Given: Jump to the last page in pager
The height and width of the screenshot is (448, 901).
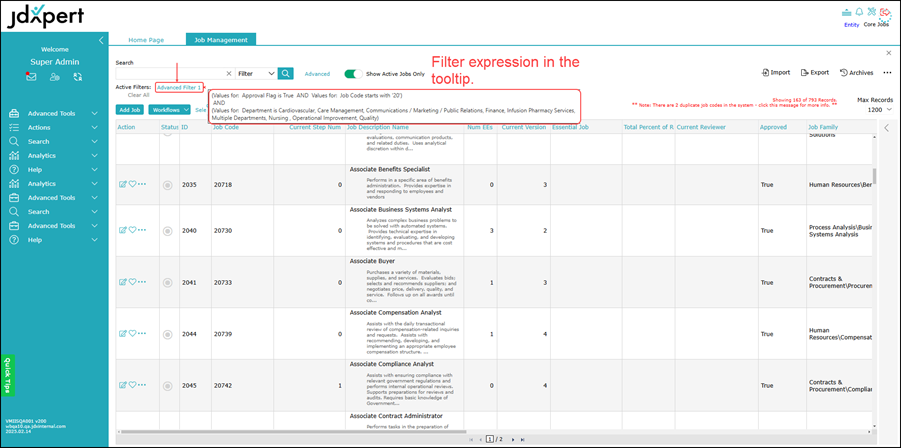Looking at the screenshot, I should point(522,439).
